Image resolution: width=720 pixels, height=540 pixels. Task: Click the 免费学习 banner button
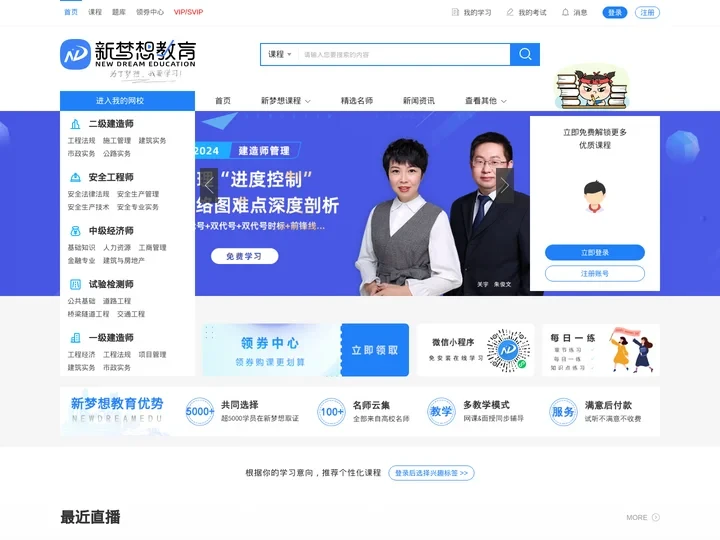(244, 256)
